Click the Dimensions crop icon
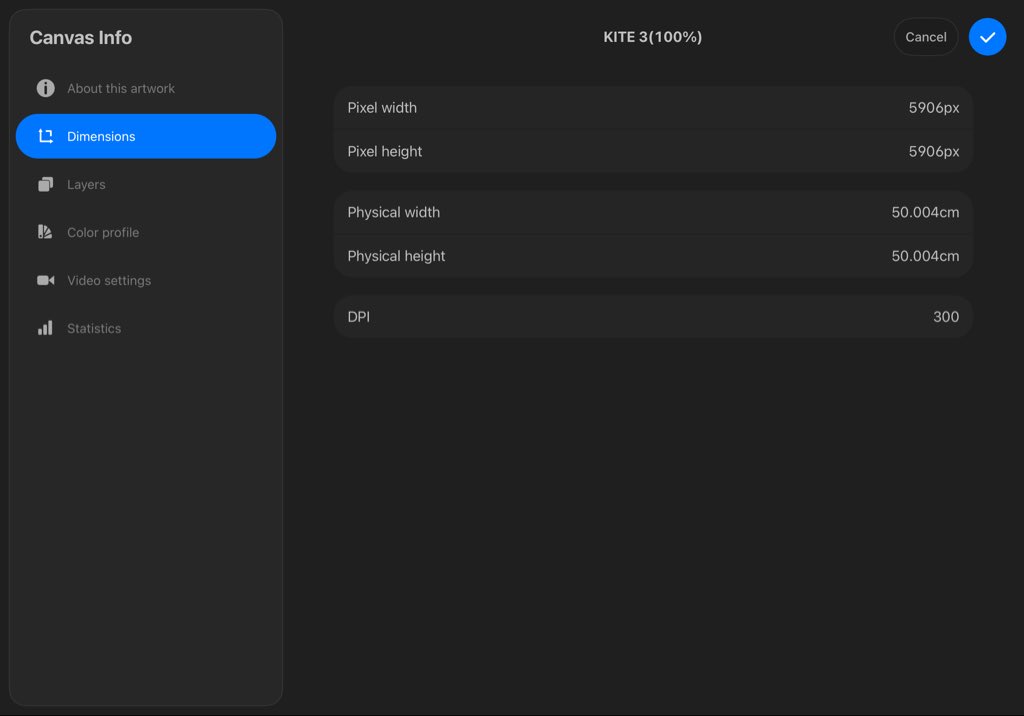Viewport: 1024px width, 716px height. [x=45, y=136]
